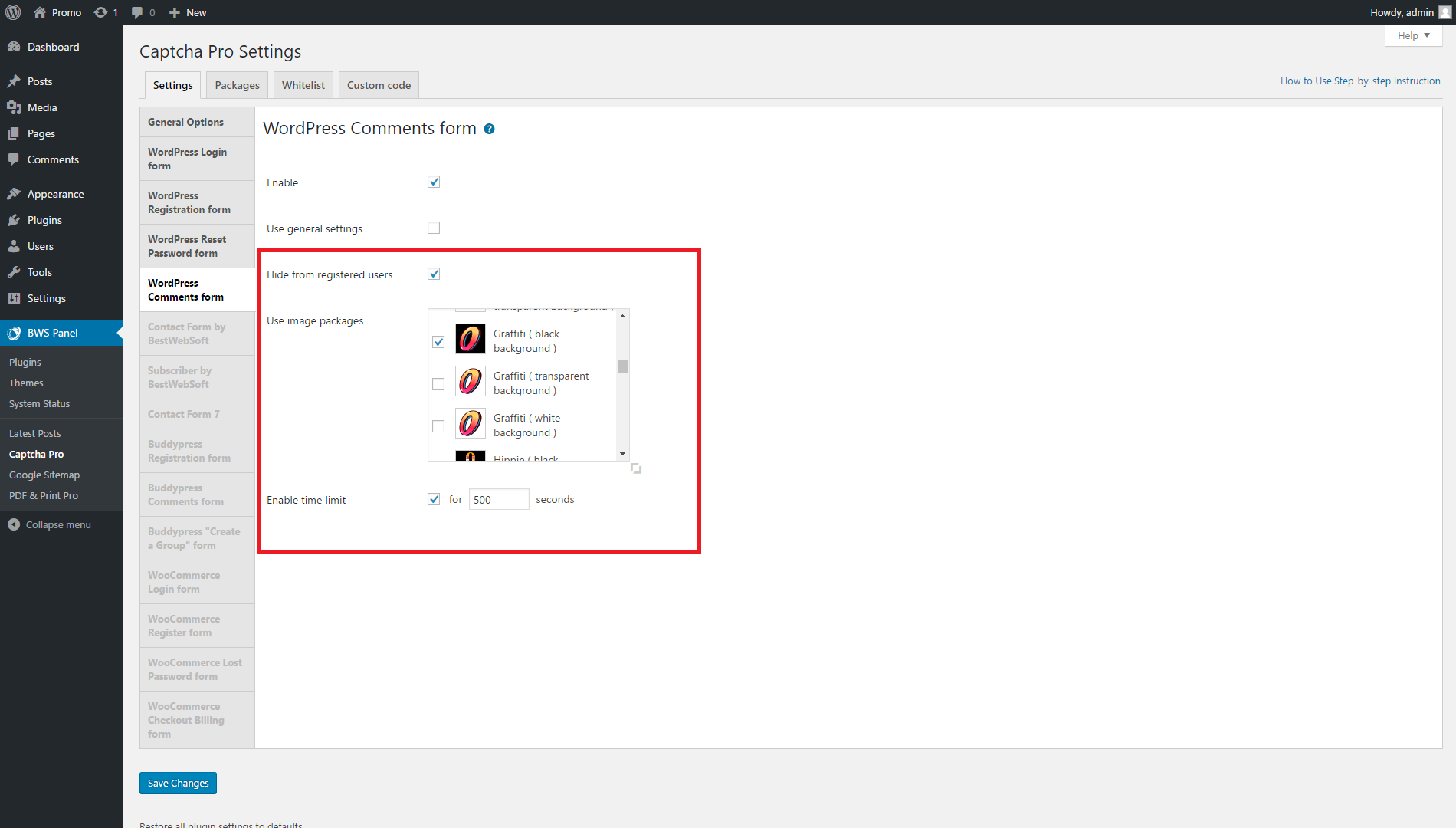Open Contact Form 7 section

(x=198, y=414)
